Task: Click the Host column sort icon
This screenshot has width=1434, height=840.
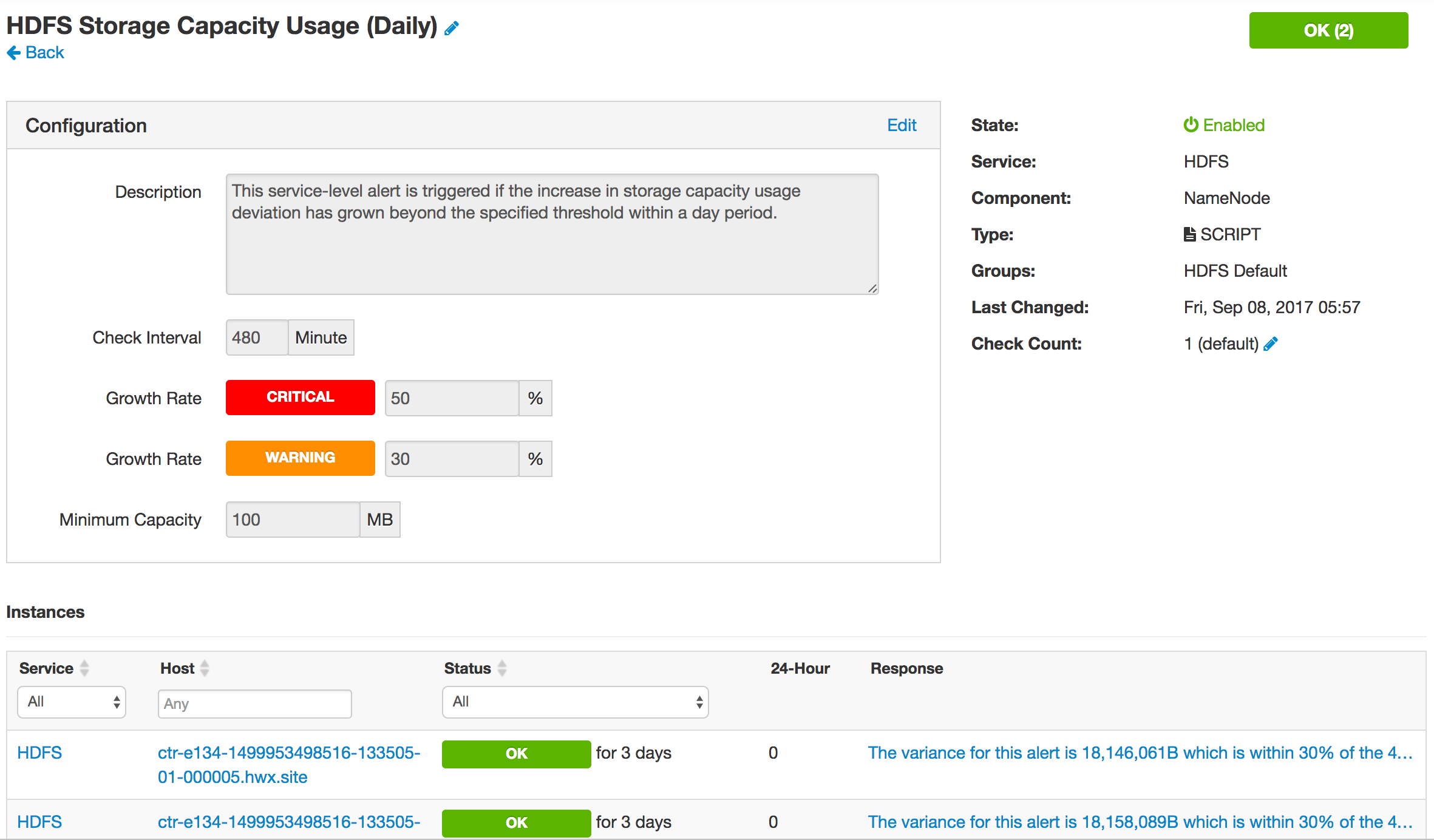Action: 205,668
